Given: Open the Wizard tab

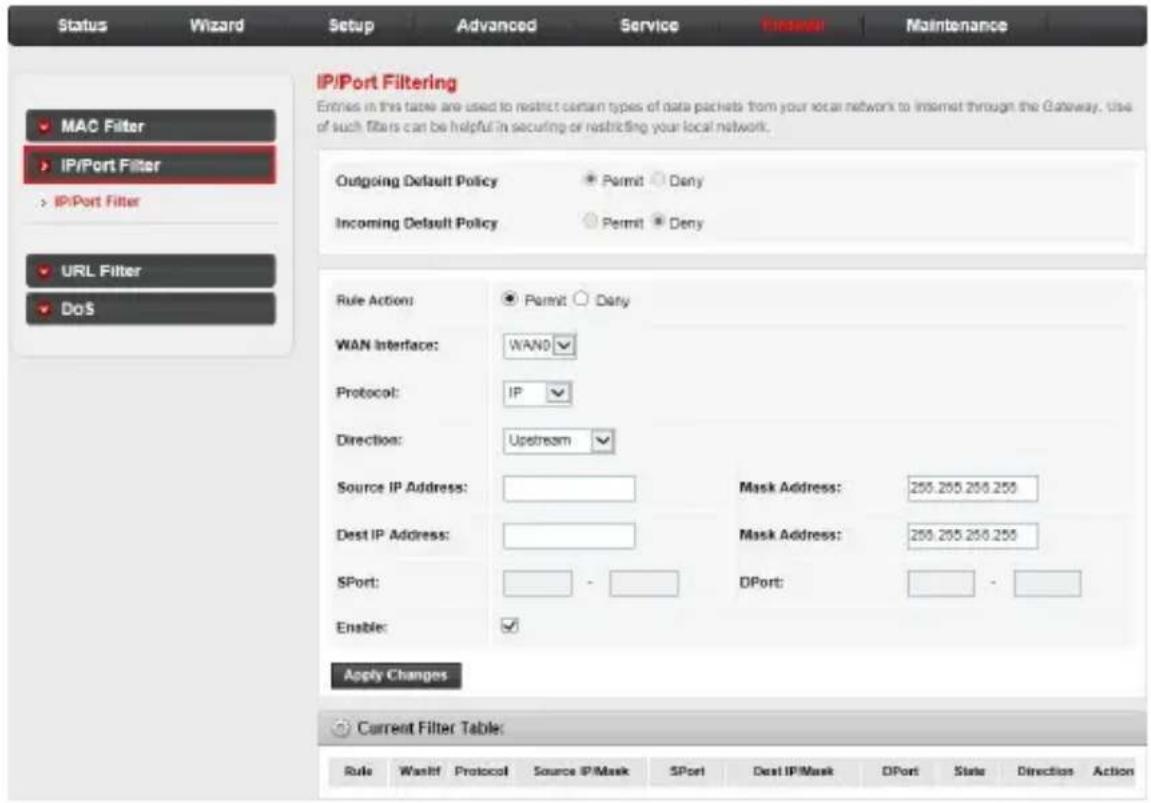Looking at the screenshot, I should 217,26.
